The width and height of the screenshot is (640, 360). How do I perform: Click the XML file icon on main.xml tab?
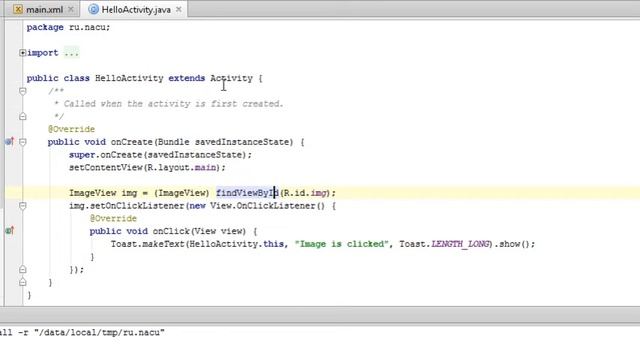coord(18,9)
